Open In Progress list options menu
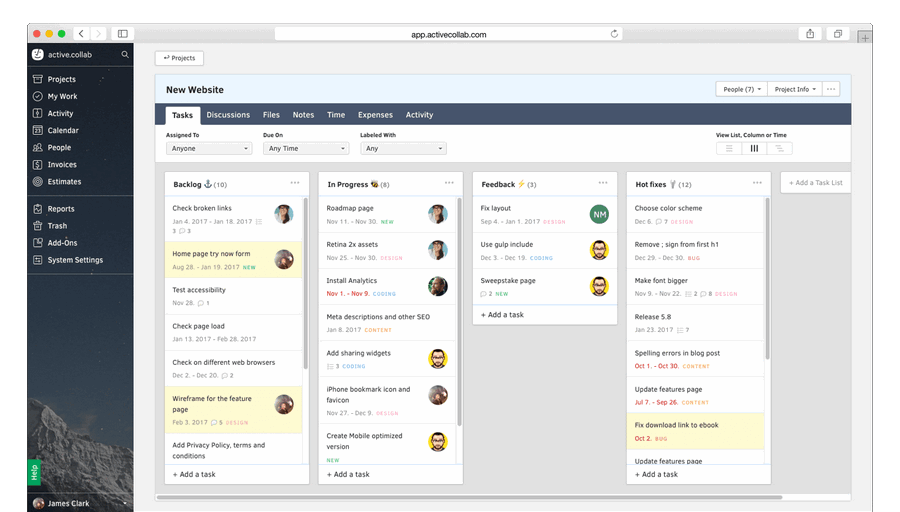Viewport: 900px width, 512px height. click(x=449, y=183)
